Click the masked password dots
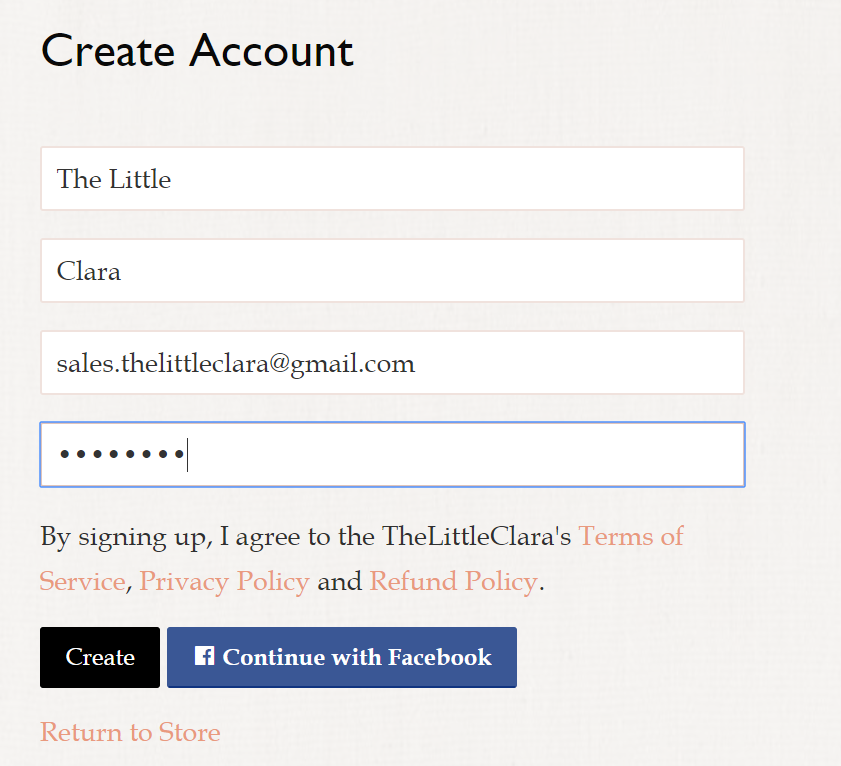841x766 pixels. pos(122,454)
